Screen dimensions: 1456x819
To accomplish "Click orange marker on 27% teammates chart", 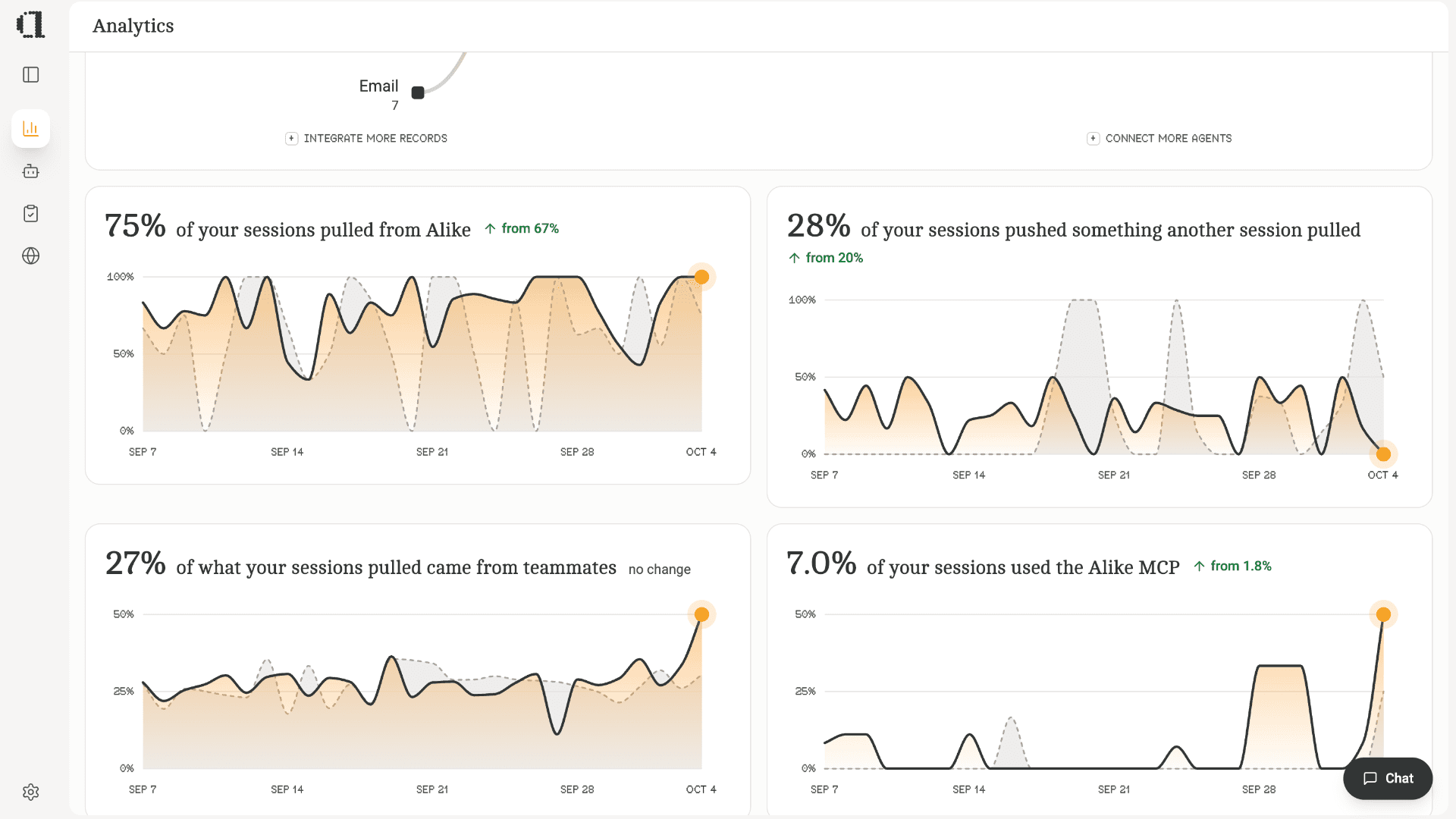I will tap(701, 614).
